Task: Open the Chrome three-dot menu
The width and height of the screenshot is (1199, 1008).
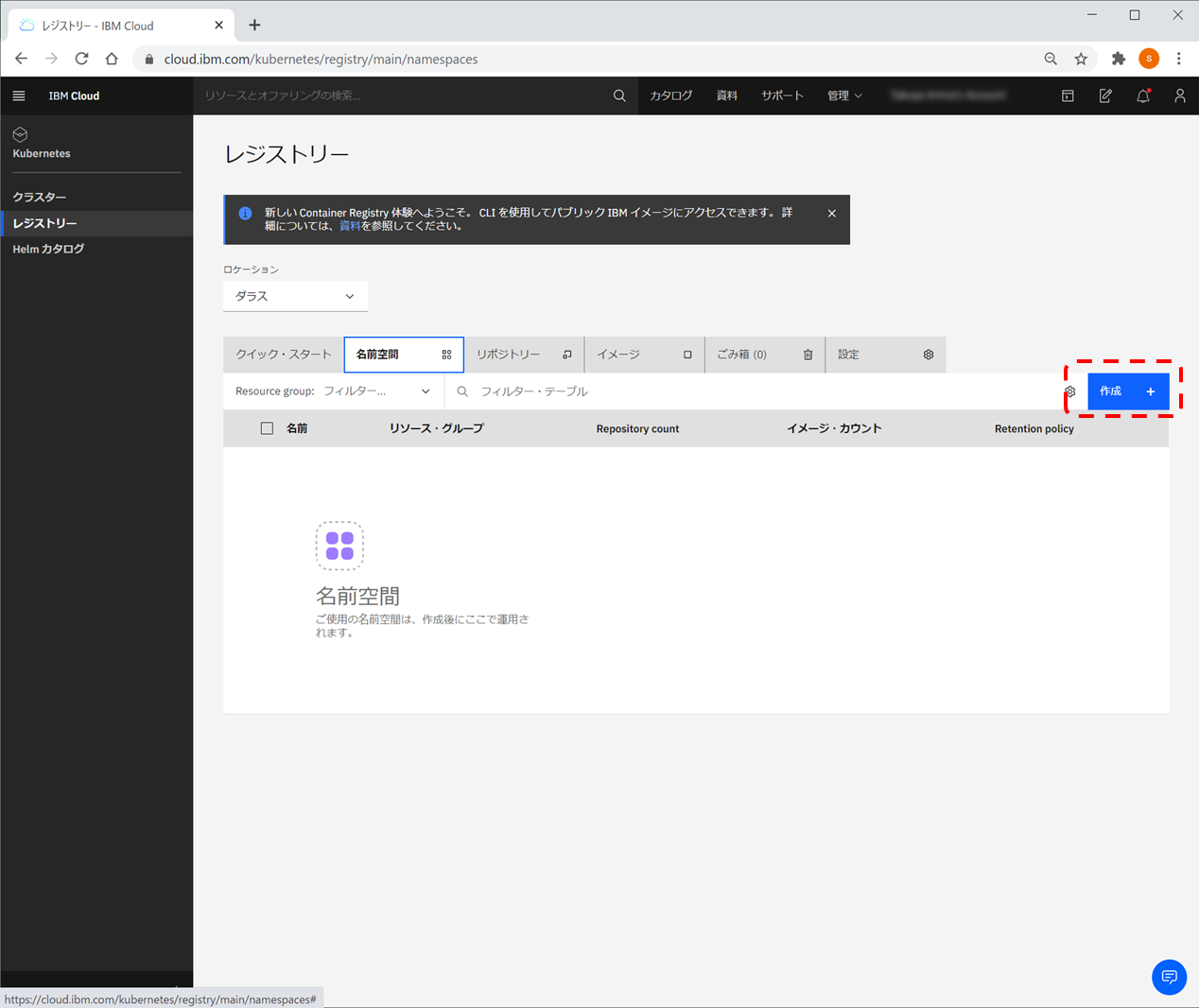Action: [x=1179, y=59]
